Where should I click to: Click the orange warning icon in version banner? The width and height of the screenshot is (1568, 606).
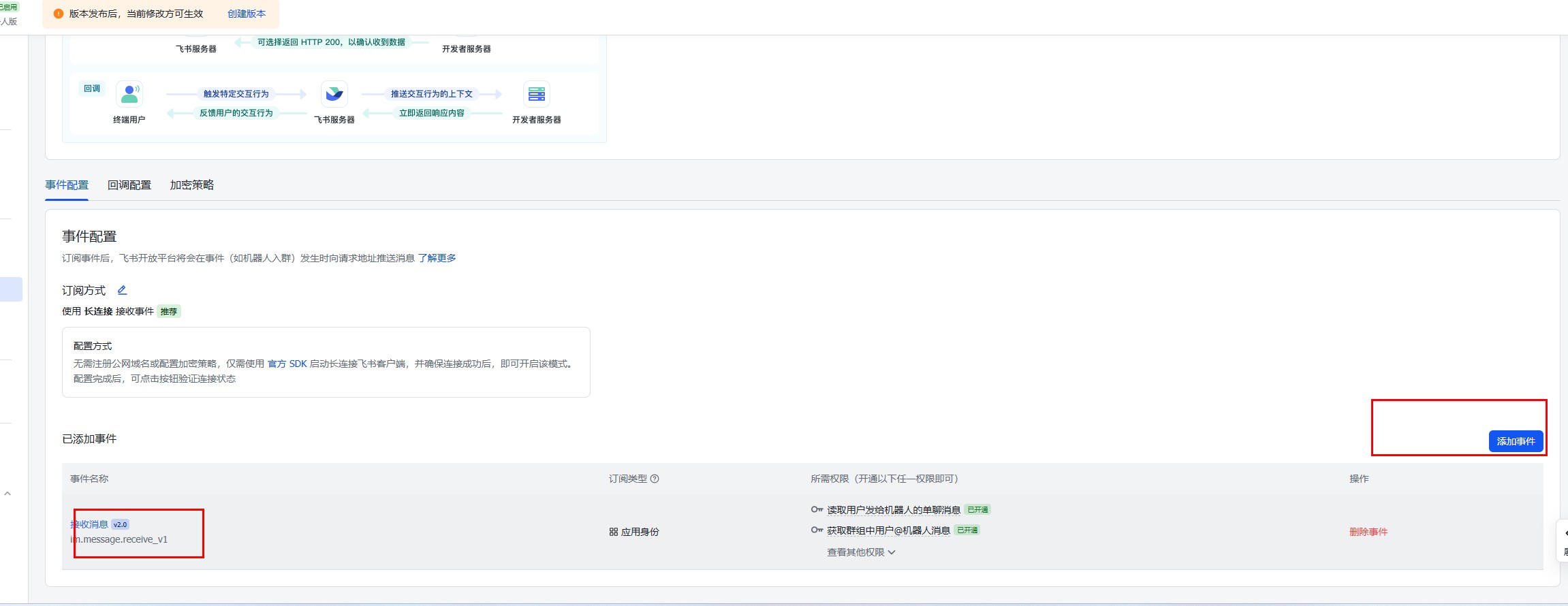coord(59,14)
